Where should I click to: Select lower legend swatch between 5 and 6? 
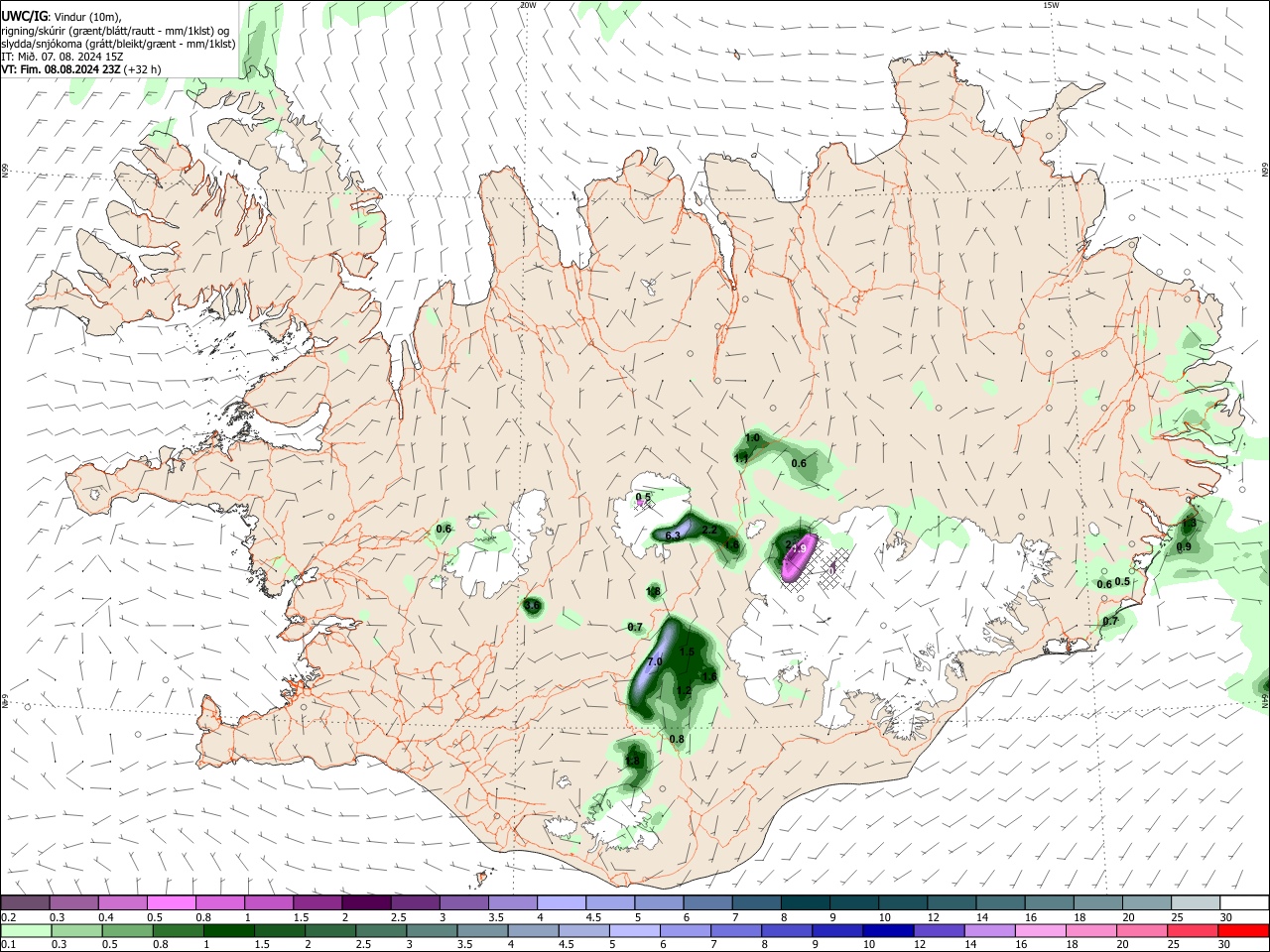(x=635, y=930)
